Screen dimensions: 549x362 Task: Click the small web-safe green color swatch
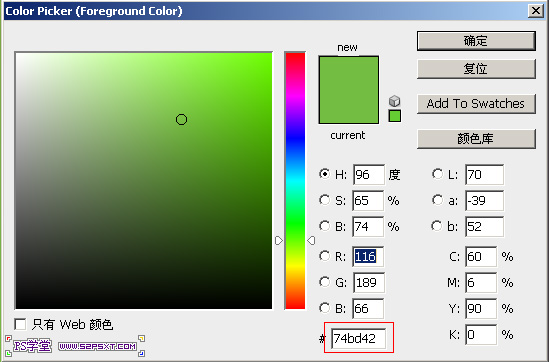click(x=395, y=116)
